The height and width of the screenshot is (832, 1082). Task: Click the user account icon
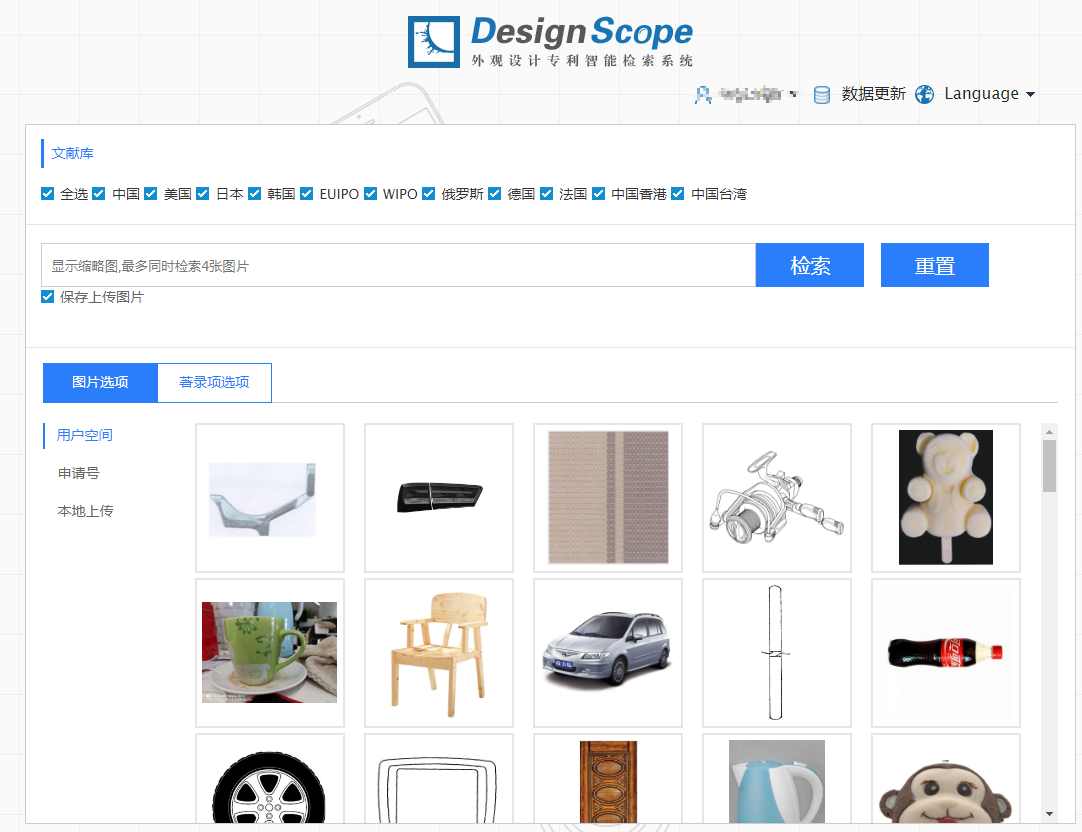click(702, 95)
